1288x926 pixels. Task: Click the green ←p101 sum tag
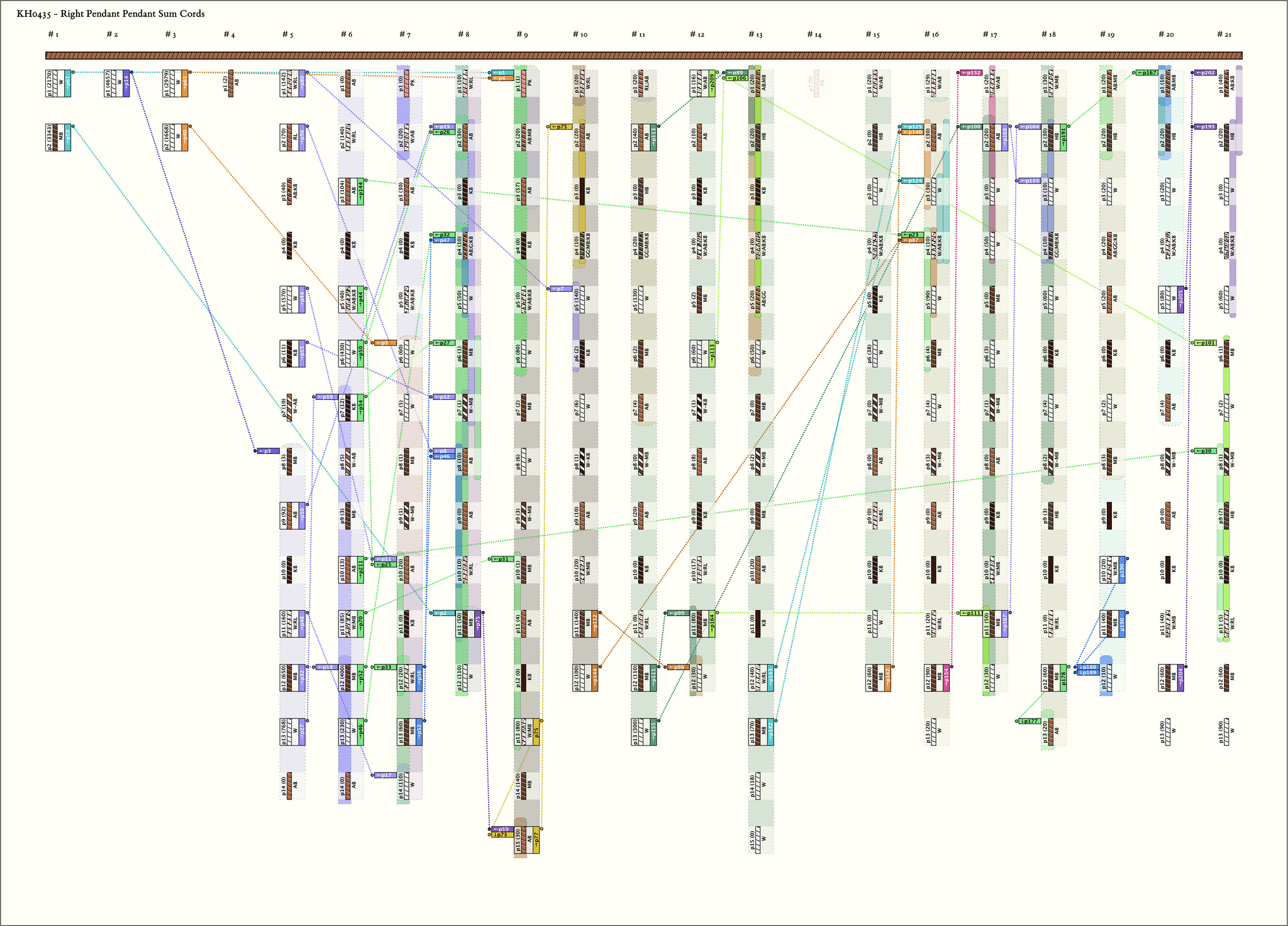[1206, 343]
